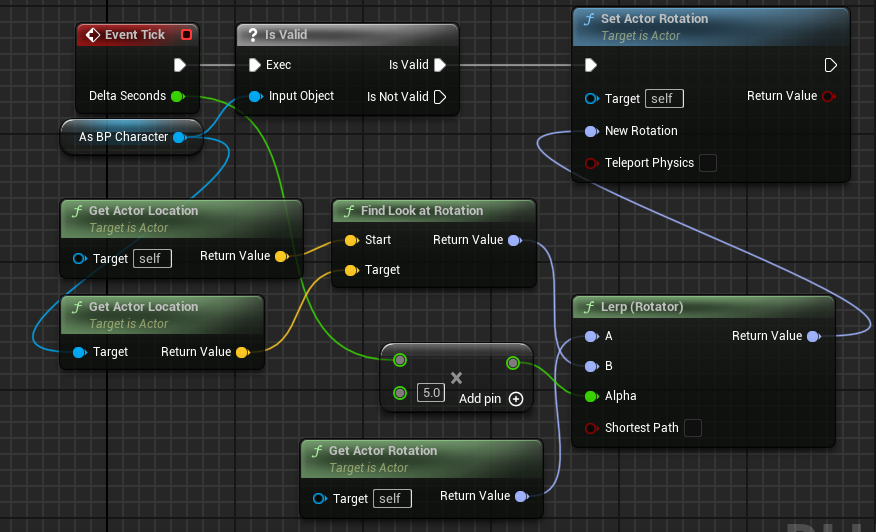
Task: Click the Find Look at Rotation Return Value pin
Action: pyautogui.click(x=515, y=240)
